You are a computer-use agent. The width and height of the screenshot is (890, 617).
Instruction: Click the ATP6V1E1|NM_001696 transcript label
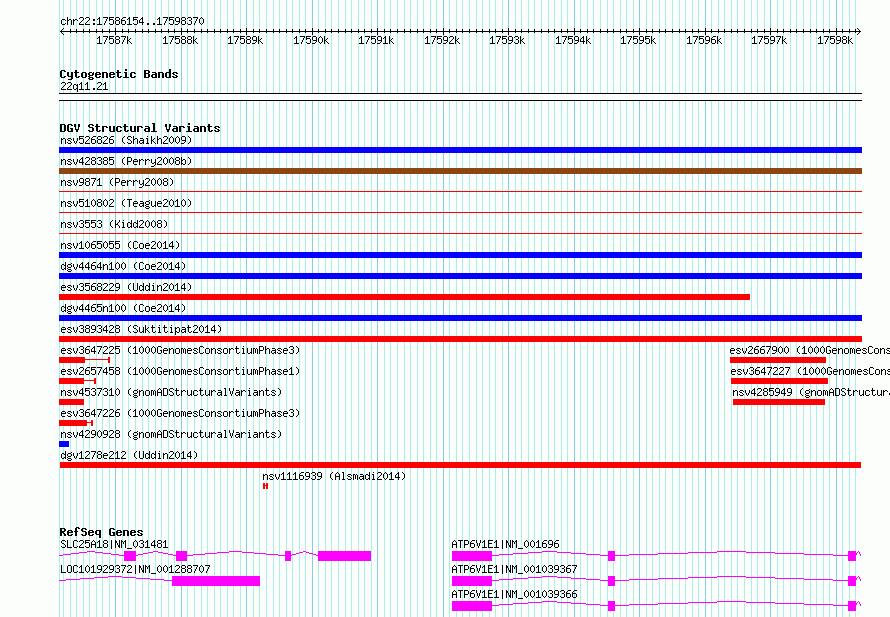[x=505, y=544]
